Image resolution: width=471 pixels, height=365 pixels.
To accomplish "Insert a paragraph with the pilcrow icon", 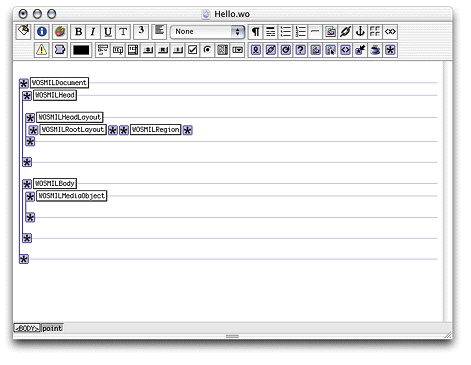I will 256,32.
